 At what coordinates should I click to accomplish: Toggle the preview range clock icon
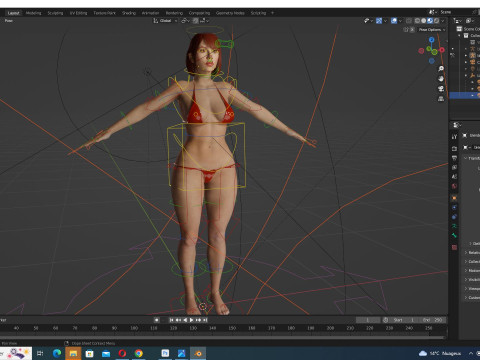[x=386, y=320]
